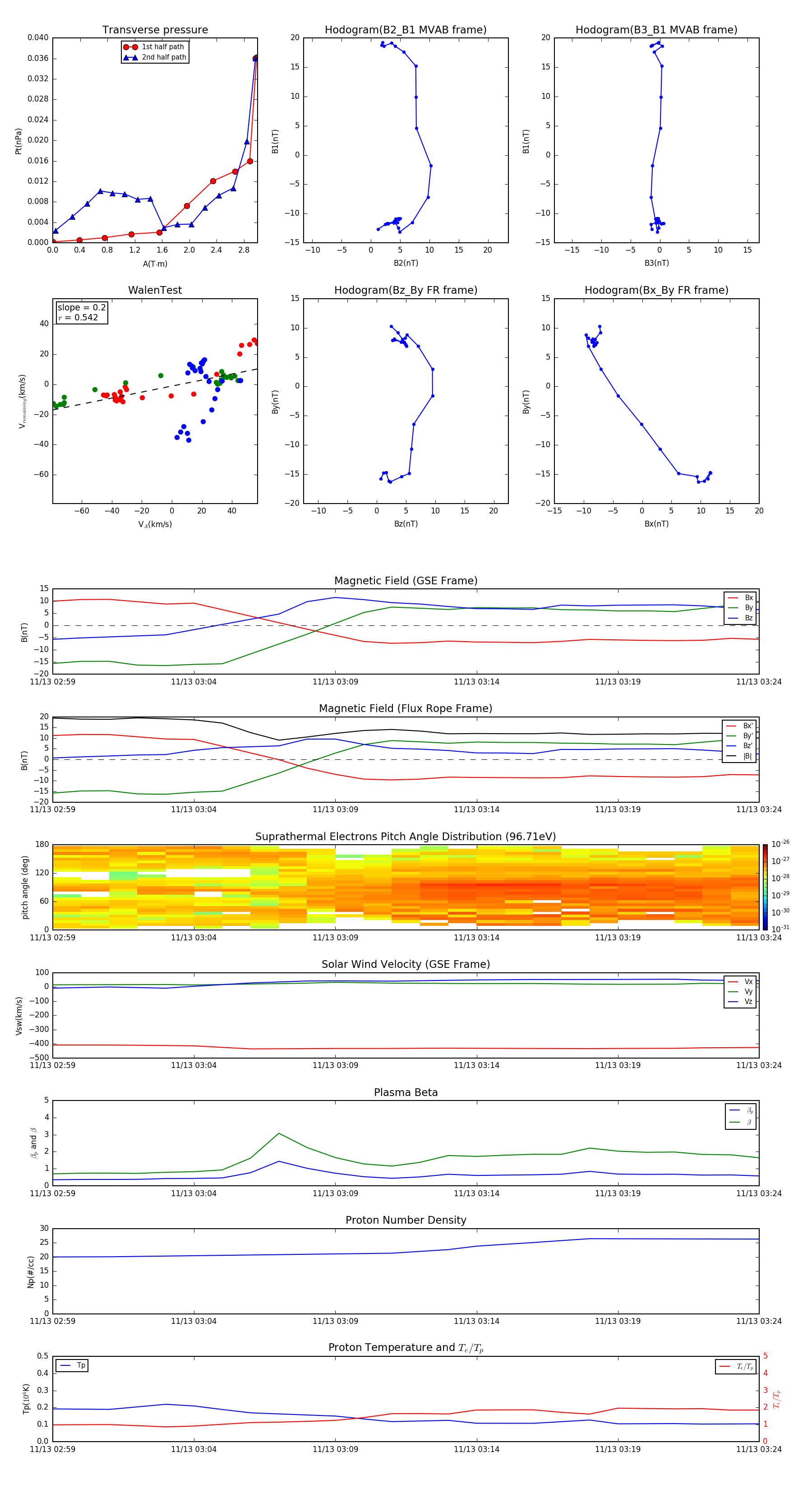This screenshot has width=812, height=1489.
Task: Click the 'B3(nT)' x-axis label
Action: click(656, 263)
